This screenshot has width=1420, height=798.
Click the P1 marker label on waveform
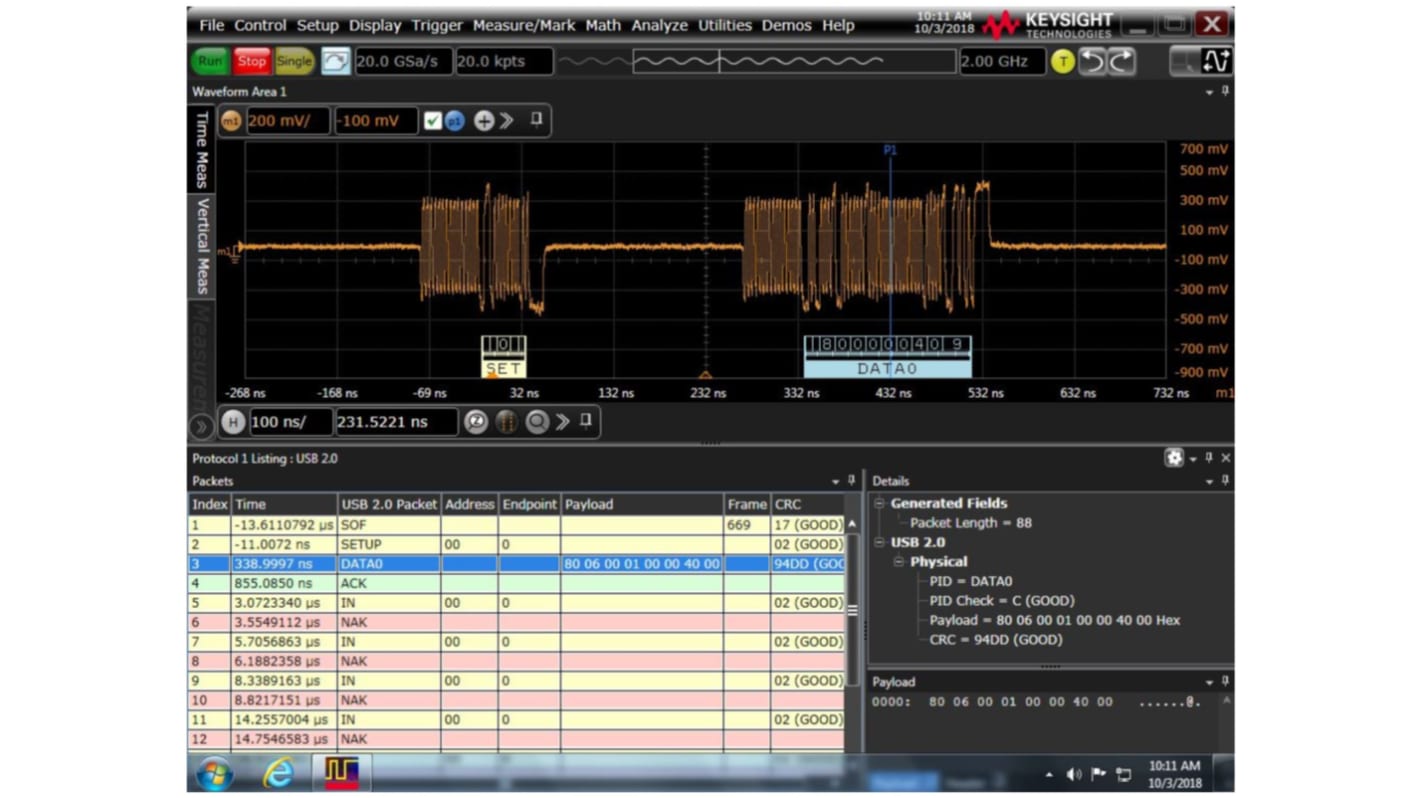pyautogui.click(x=890, y=150)
